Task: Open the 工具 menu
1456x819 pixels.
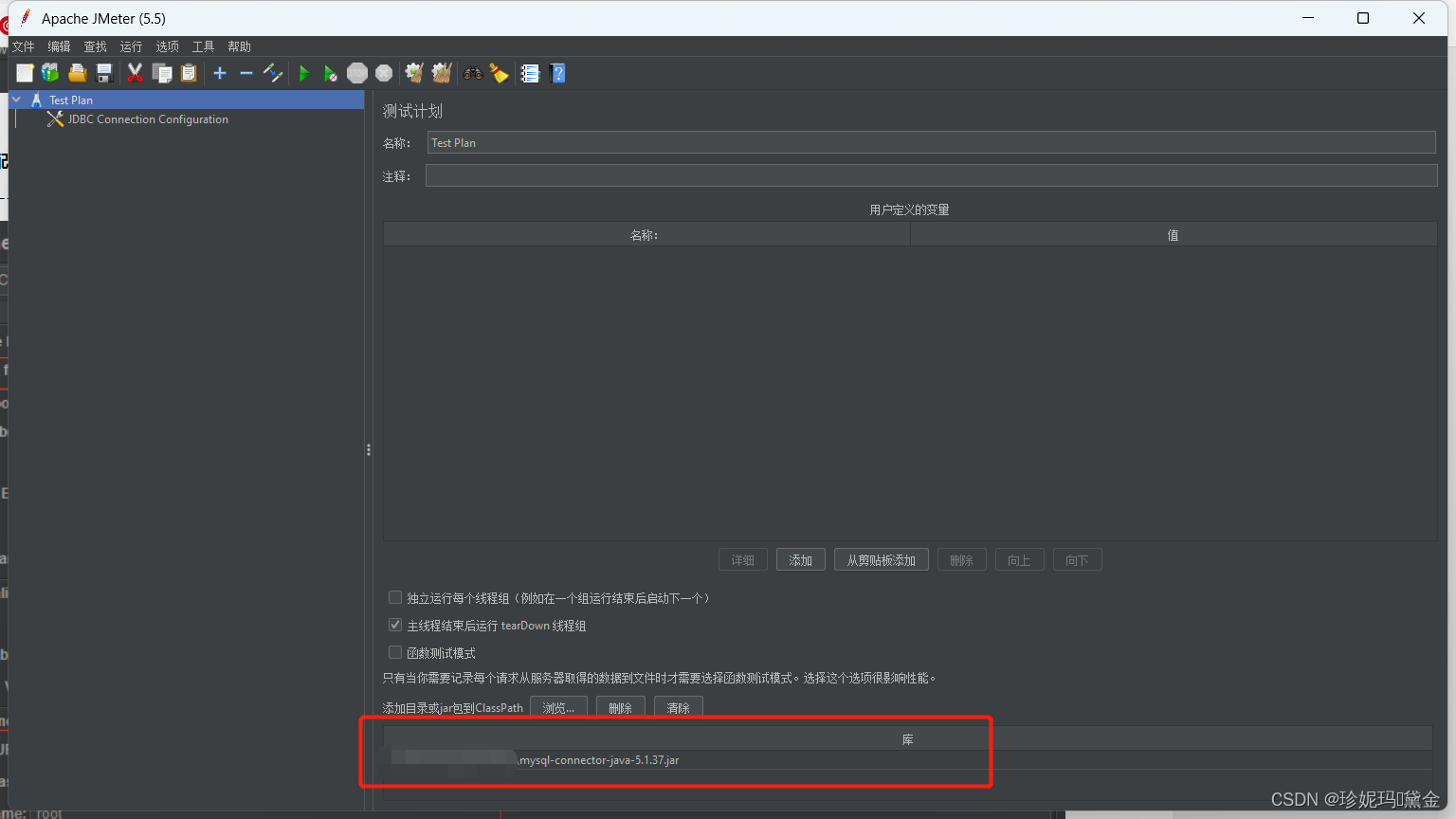Action: [x=204, y=46]
